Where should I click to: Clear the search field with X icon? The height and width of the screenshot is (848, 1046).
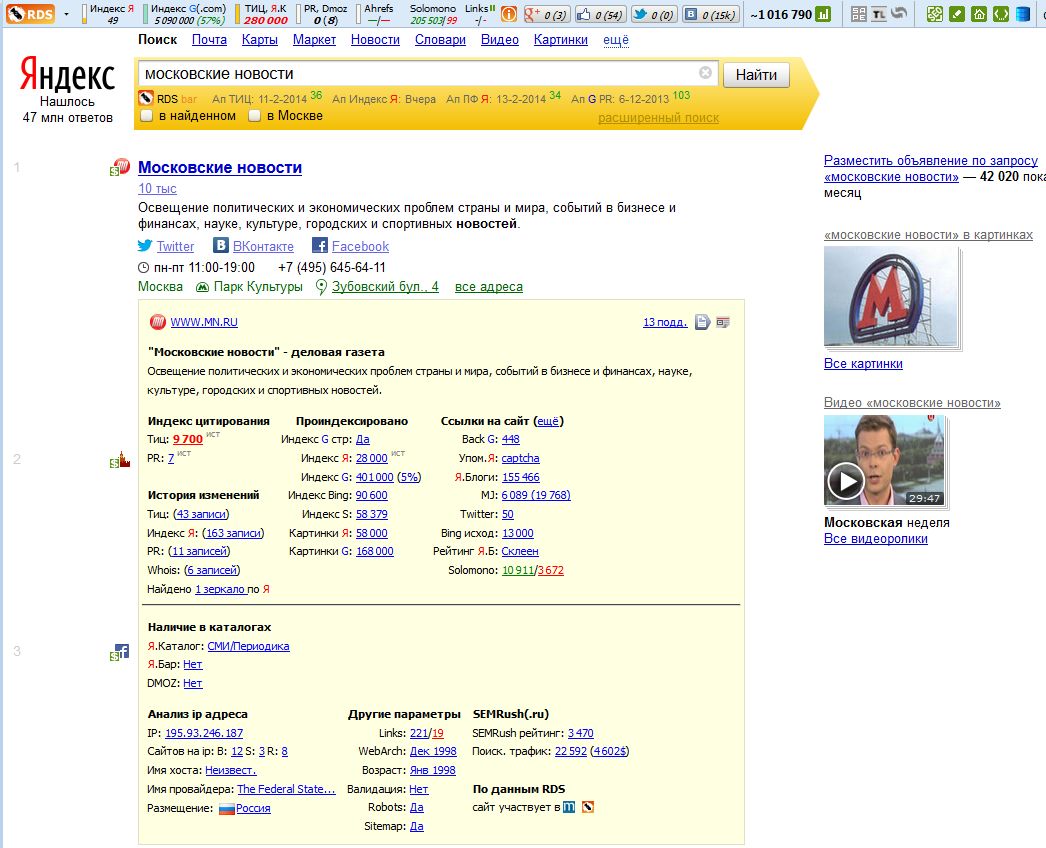pos(705,73)
